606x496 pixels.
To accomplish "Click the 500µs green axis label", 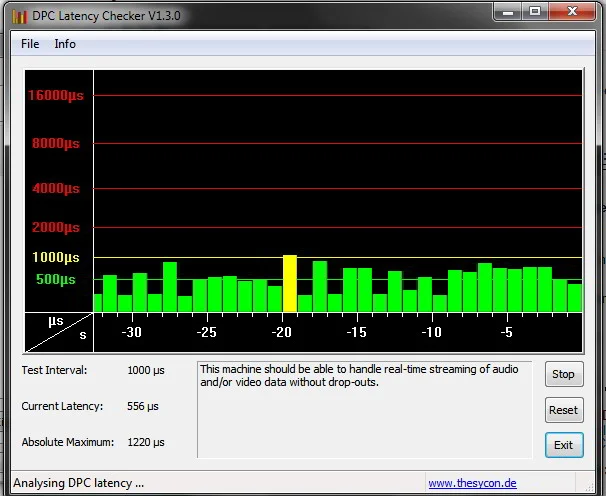I will (56, 279).
